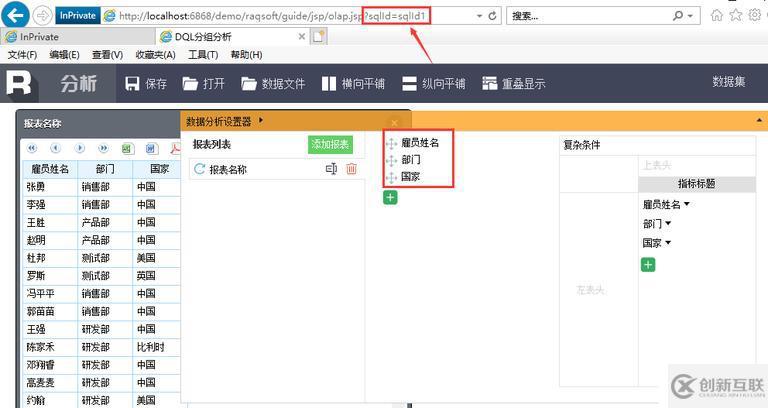This screenshot has width=768, height=408.
Task: Export the report to Word
Action: (x=151, y=148)
